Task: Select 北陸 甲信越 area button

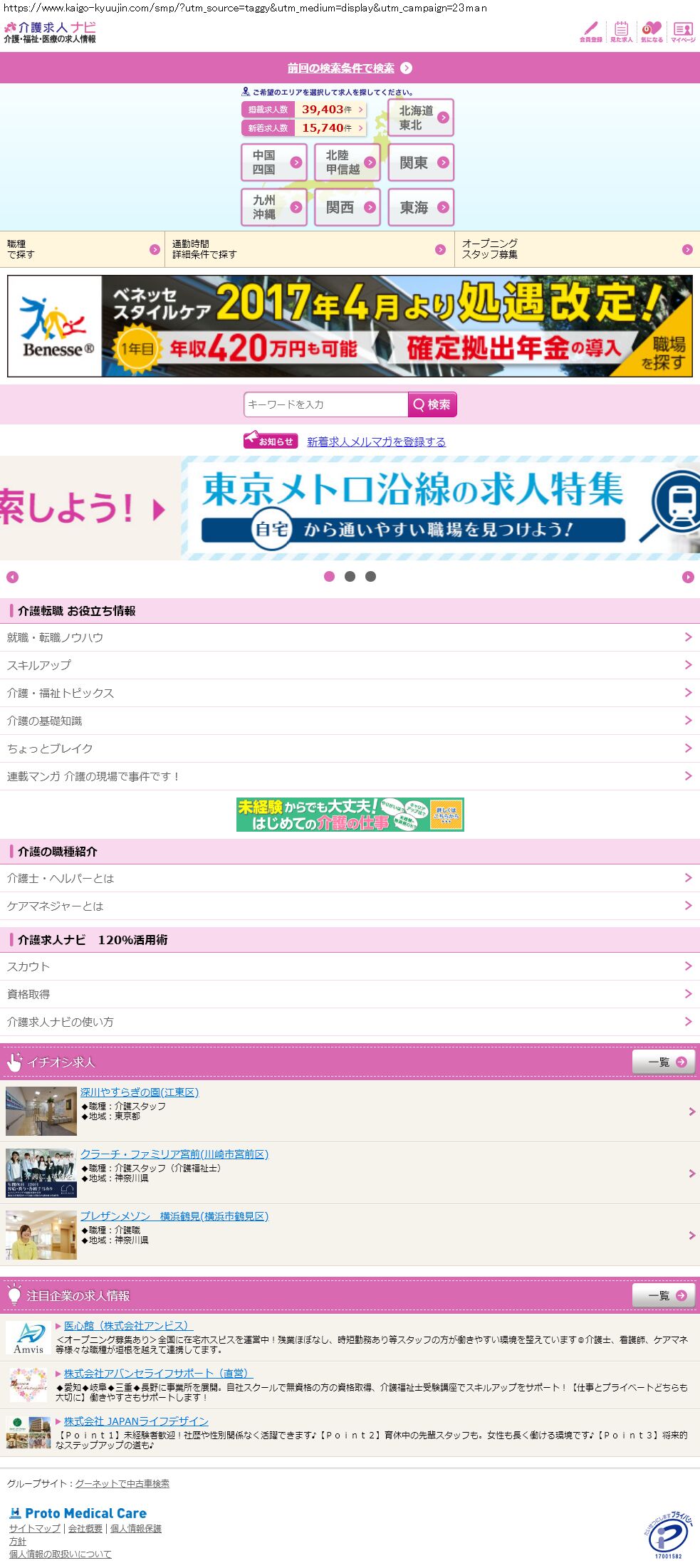Action: pos(348,162)
